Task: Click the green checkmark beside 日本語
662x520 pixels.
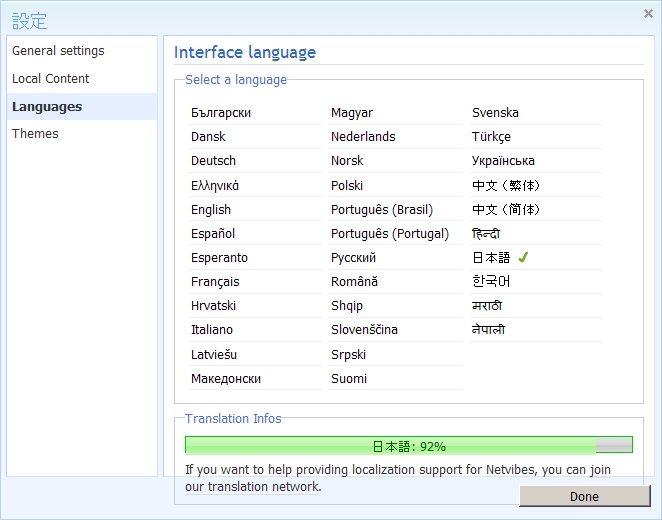Action: click(x=523, y=258)
